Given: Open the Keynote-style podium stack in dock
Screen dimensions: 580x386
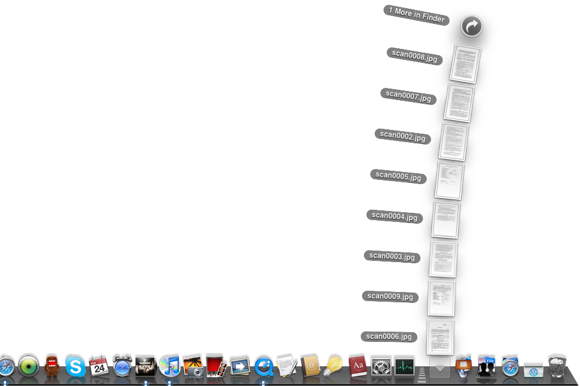Looking at the screenshot, I should click(463, 366).
